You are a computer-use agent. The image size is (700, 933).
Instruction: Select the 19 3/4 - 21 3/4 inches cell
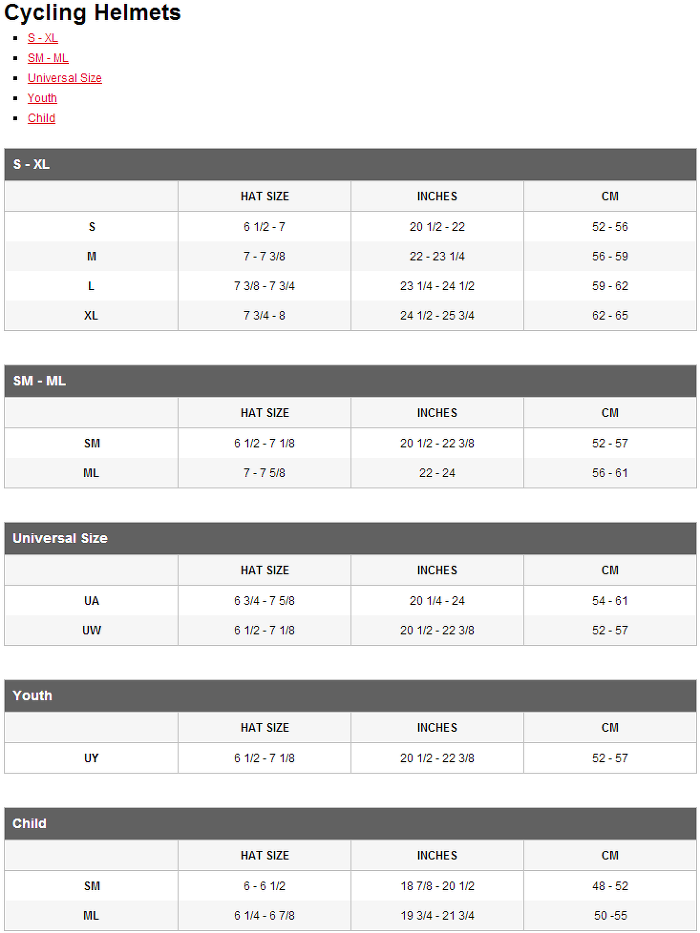[x=437, y=916]
